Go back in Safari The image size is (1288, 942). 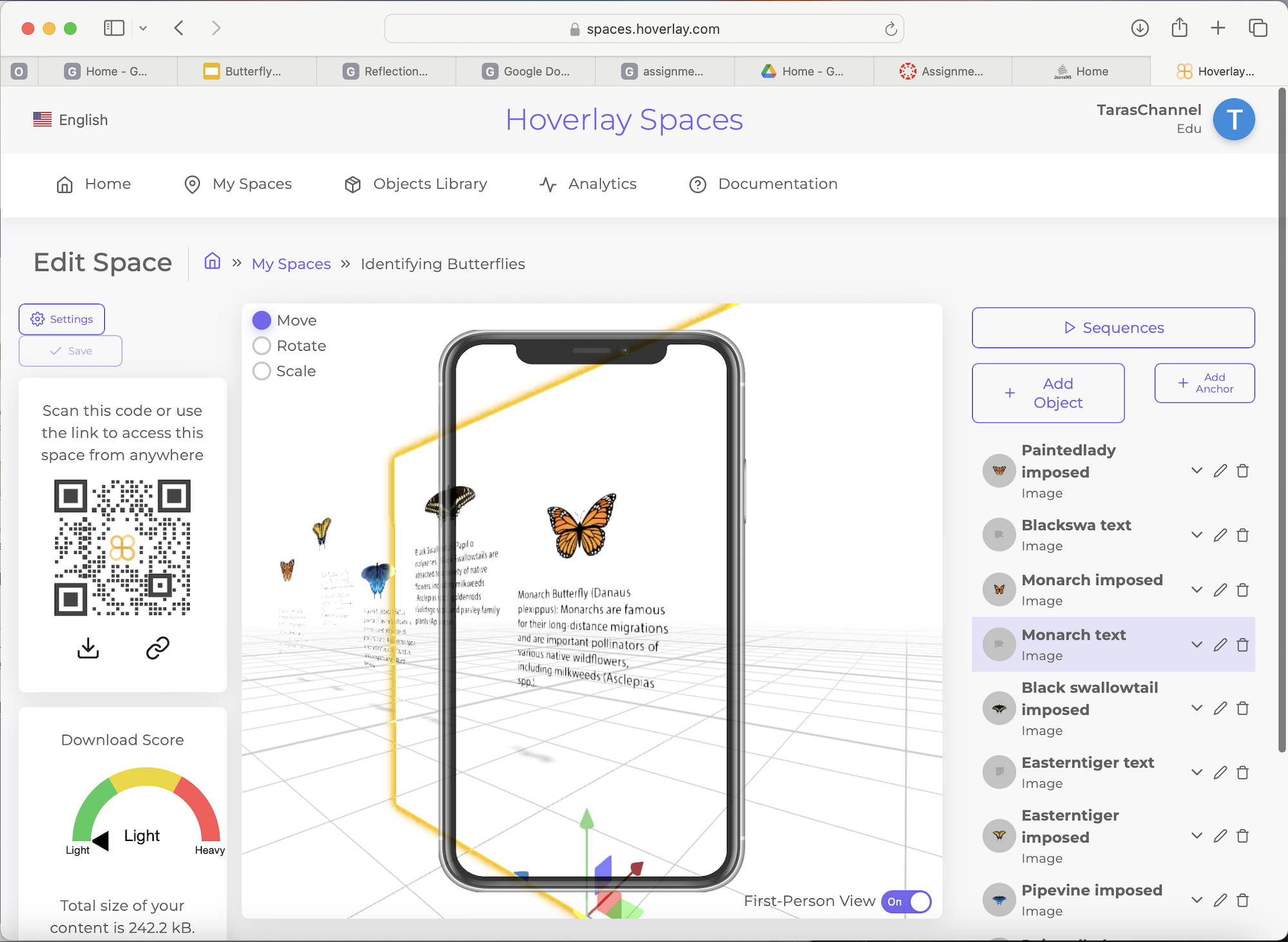pos(179,28)
